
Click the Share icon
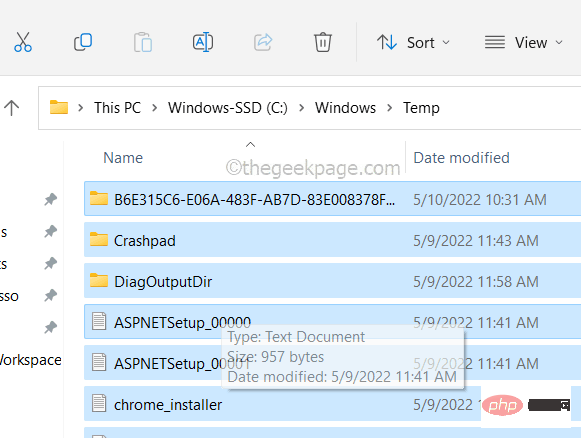(263, 42)
